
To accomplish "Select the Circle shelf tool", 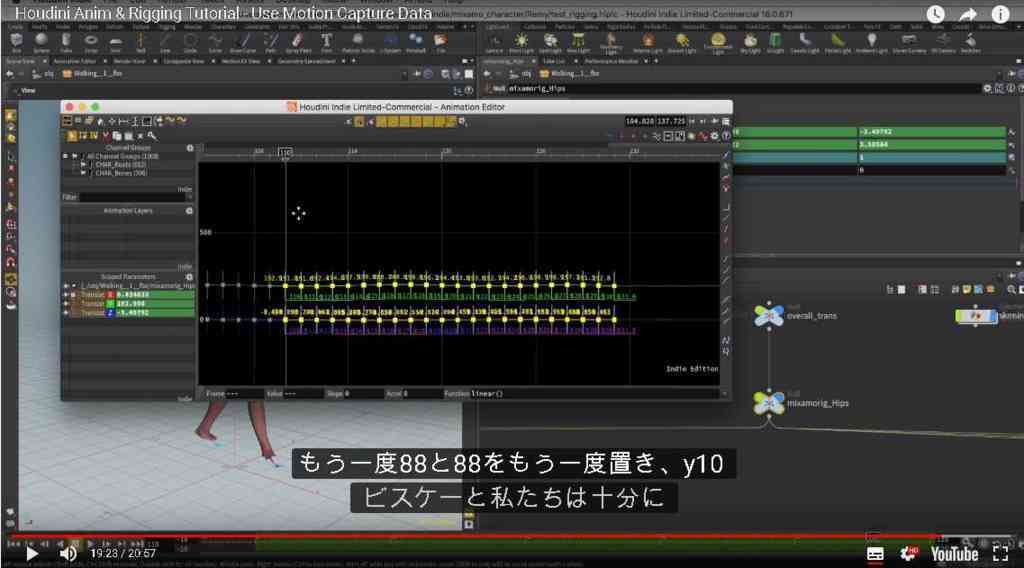I will coord(190,41).
